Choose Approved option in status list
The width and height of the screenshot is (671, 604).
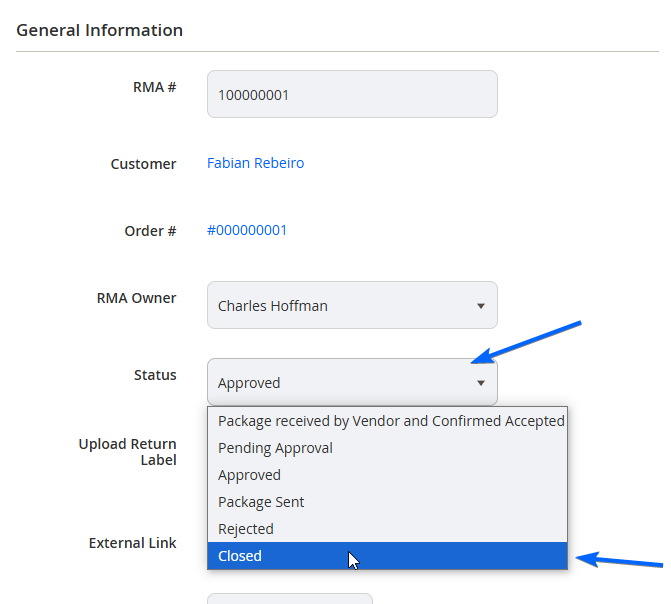(387, 475)
